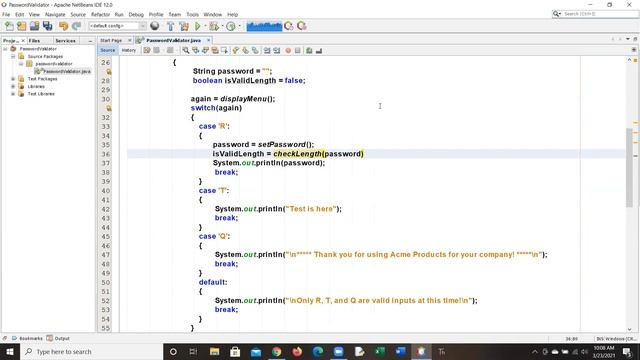Collapse the passwordvalidator package node
This screenshot has width=640, height=360.
point(21,64)
